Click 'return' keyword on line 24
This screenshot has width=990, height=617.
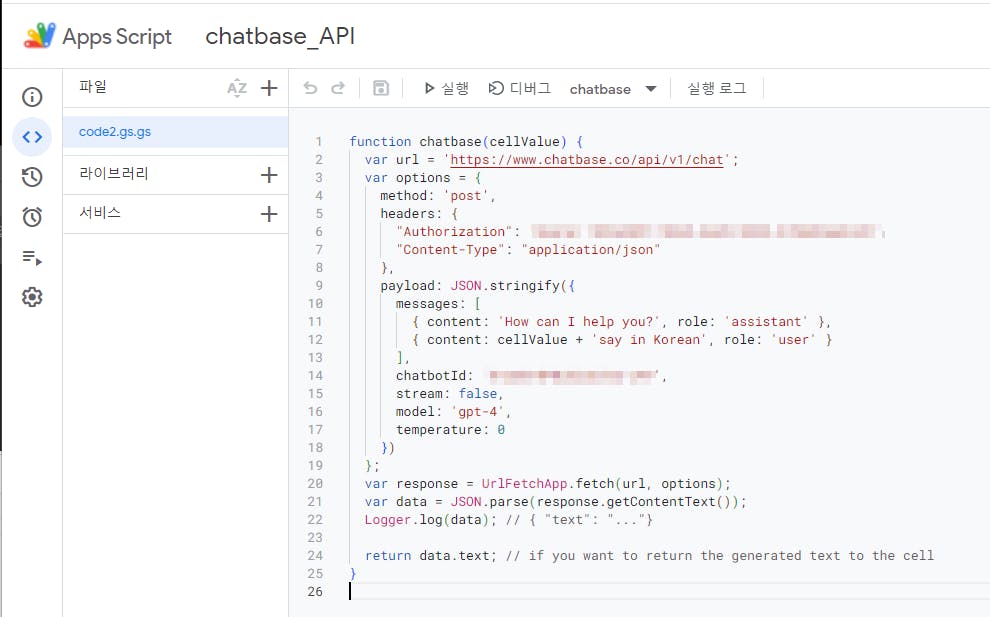click(388, 556)
